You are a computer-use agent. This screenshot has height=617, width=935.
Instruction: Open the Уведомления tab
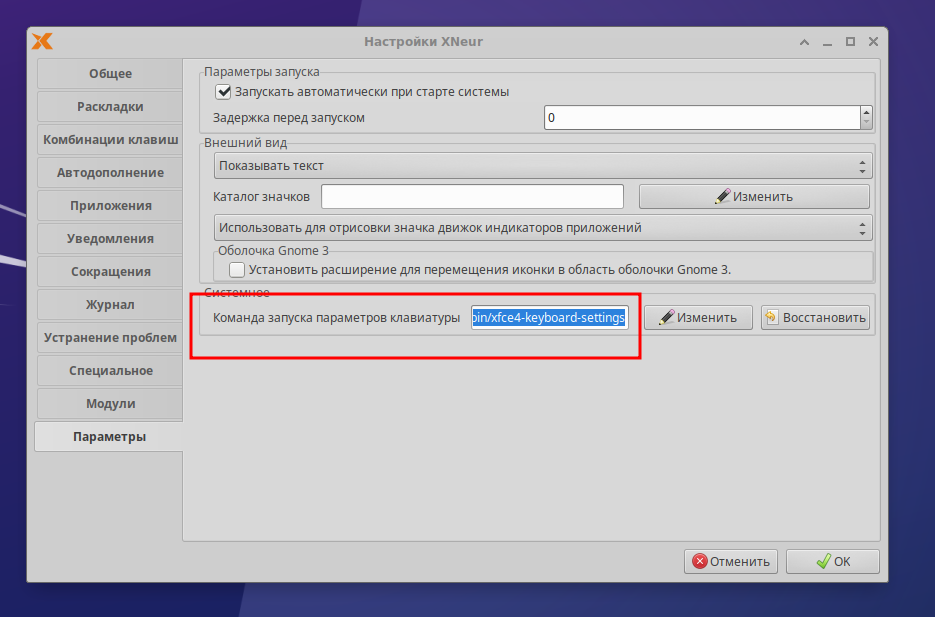click(x=108, y=238)
